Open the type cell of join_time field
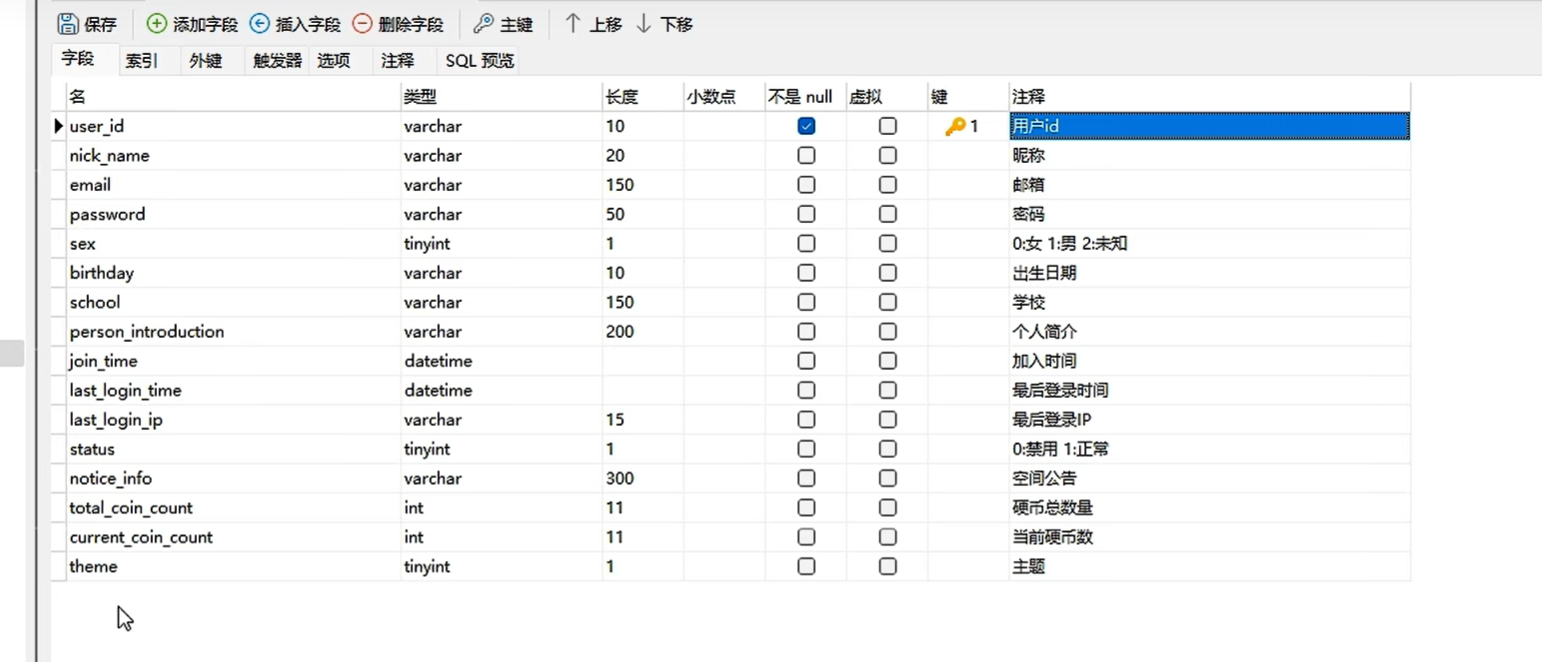Screen dimensions: 1542x662 click(500, 361)
